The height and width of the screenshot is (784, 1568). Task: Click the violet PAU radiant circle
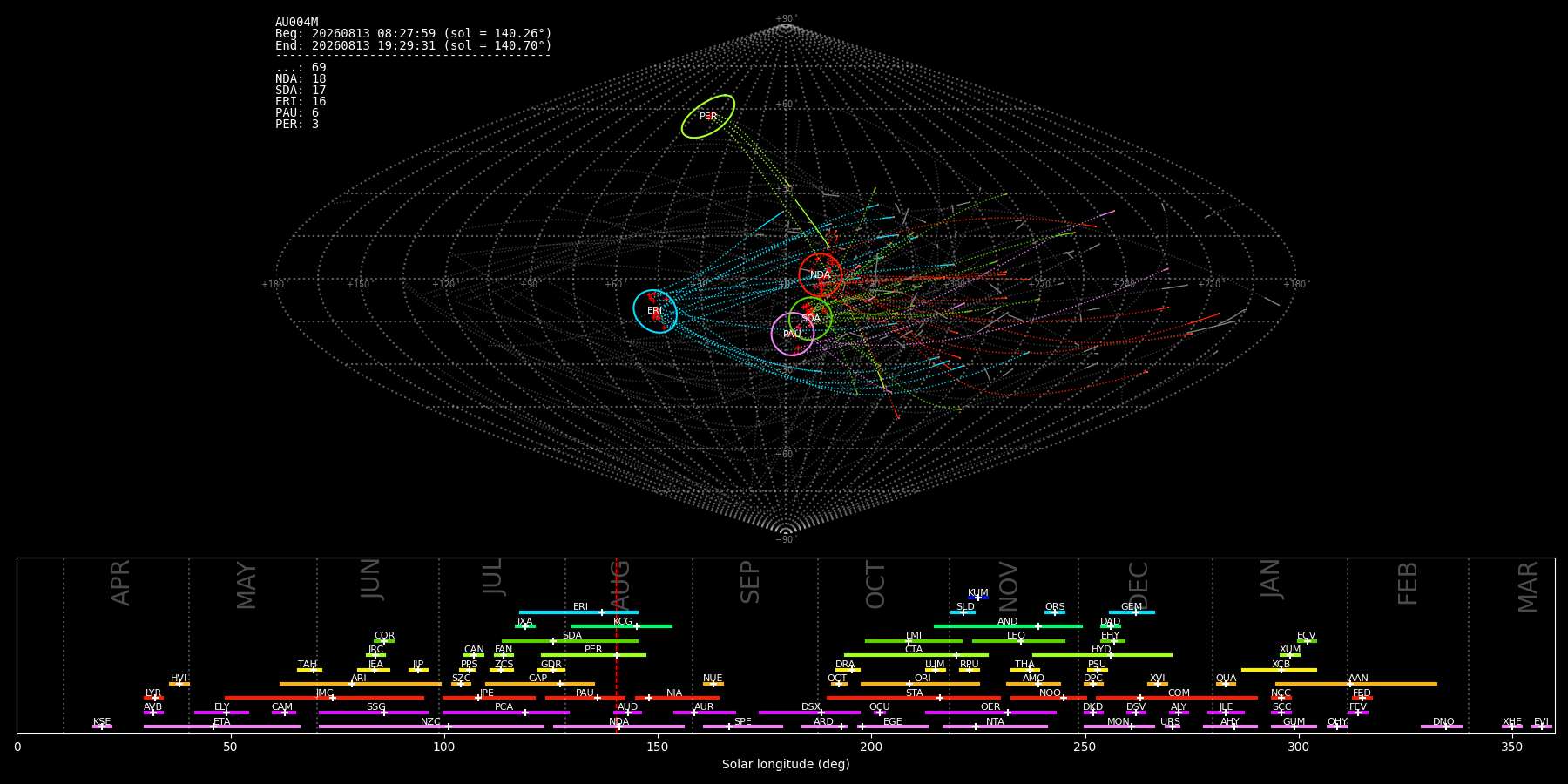[793, 335]
